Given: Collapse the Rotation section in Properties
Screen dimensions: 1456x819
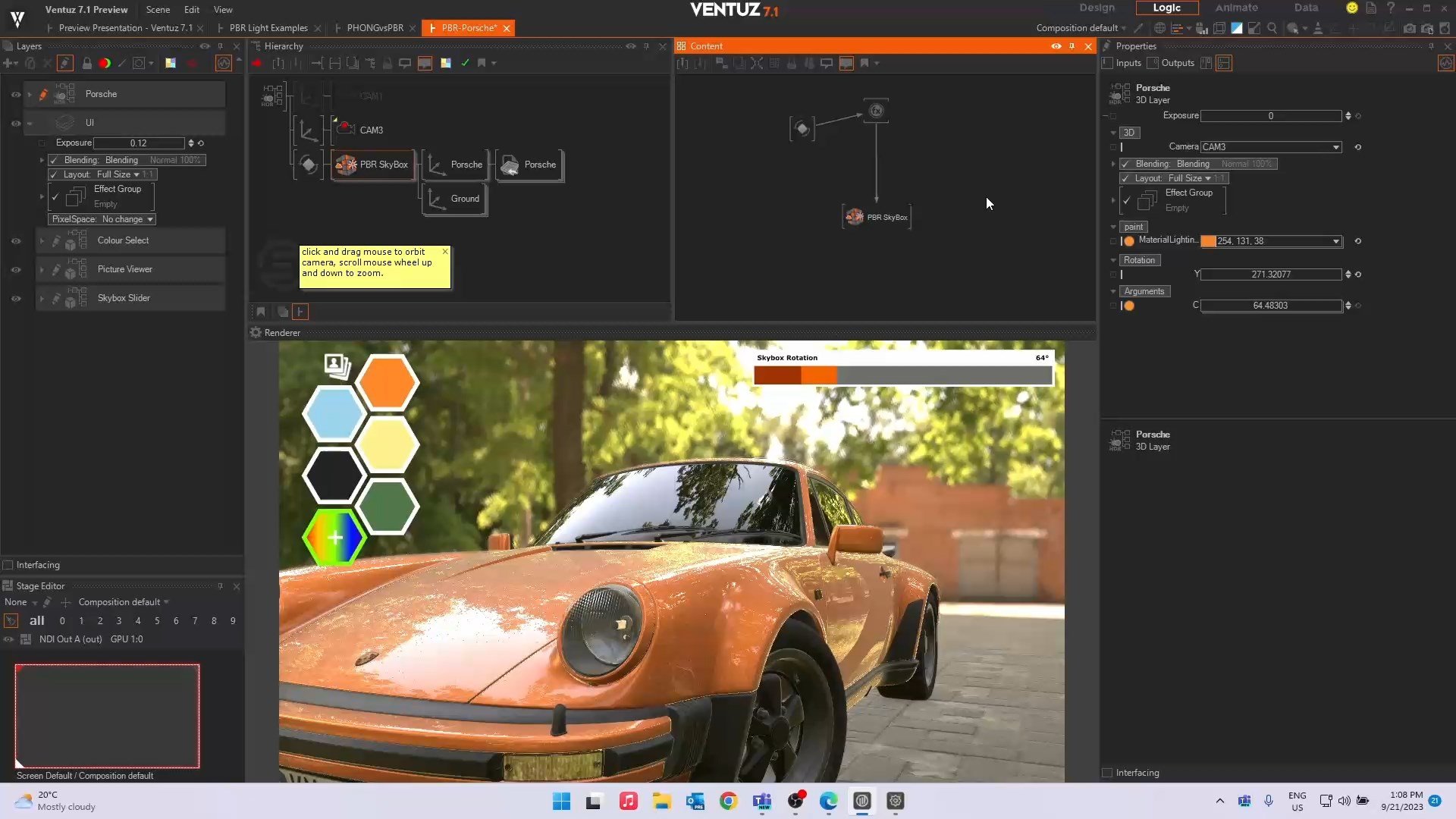Looking at the screenshot, I should tap(1113, 260).
